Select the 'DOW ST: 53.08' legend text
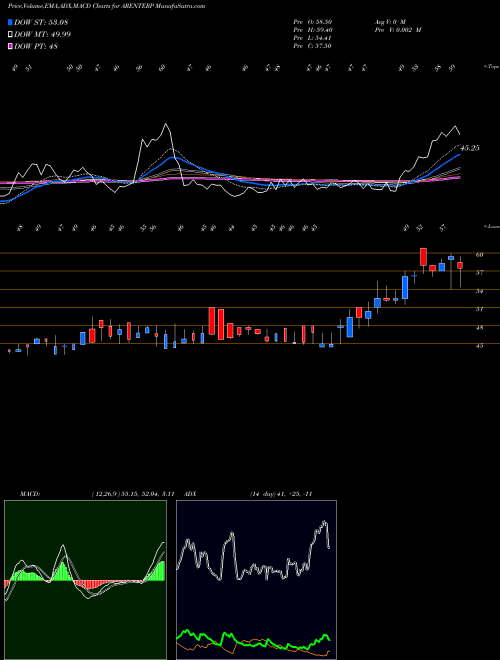 [41, 22]
